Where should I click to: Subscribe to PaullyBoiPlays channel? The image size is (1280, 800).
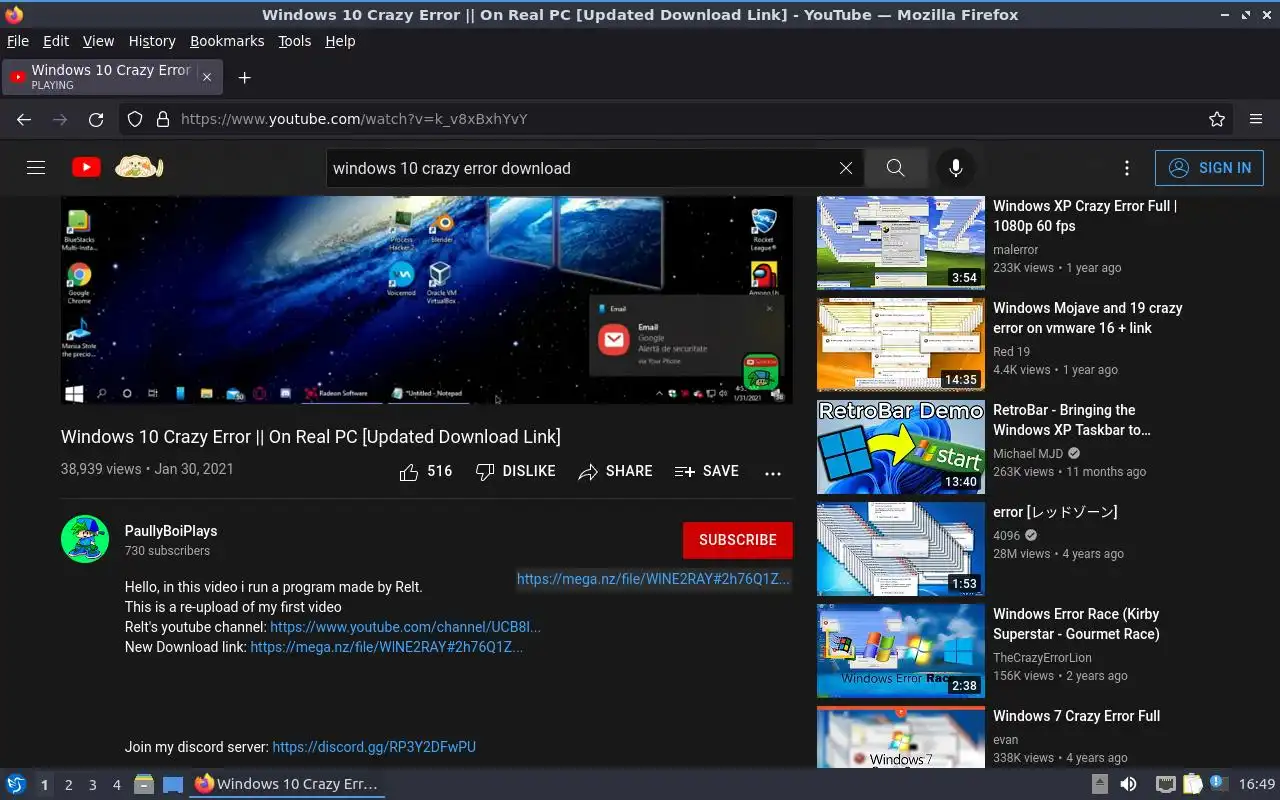[x=738, y=540]
